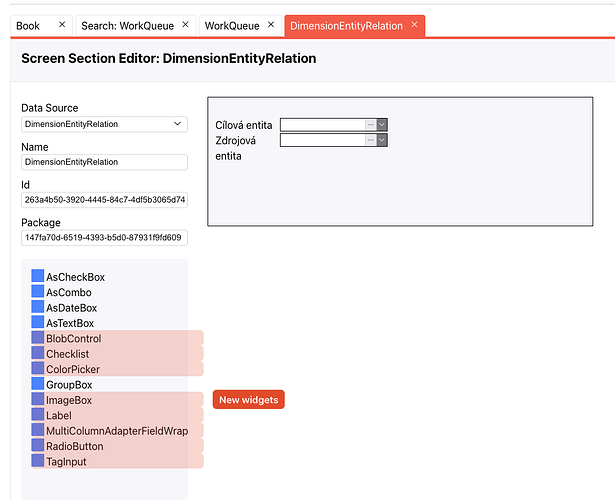
Task: Click the blue icon beside AsCombo
Action: [38, 291]
